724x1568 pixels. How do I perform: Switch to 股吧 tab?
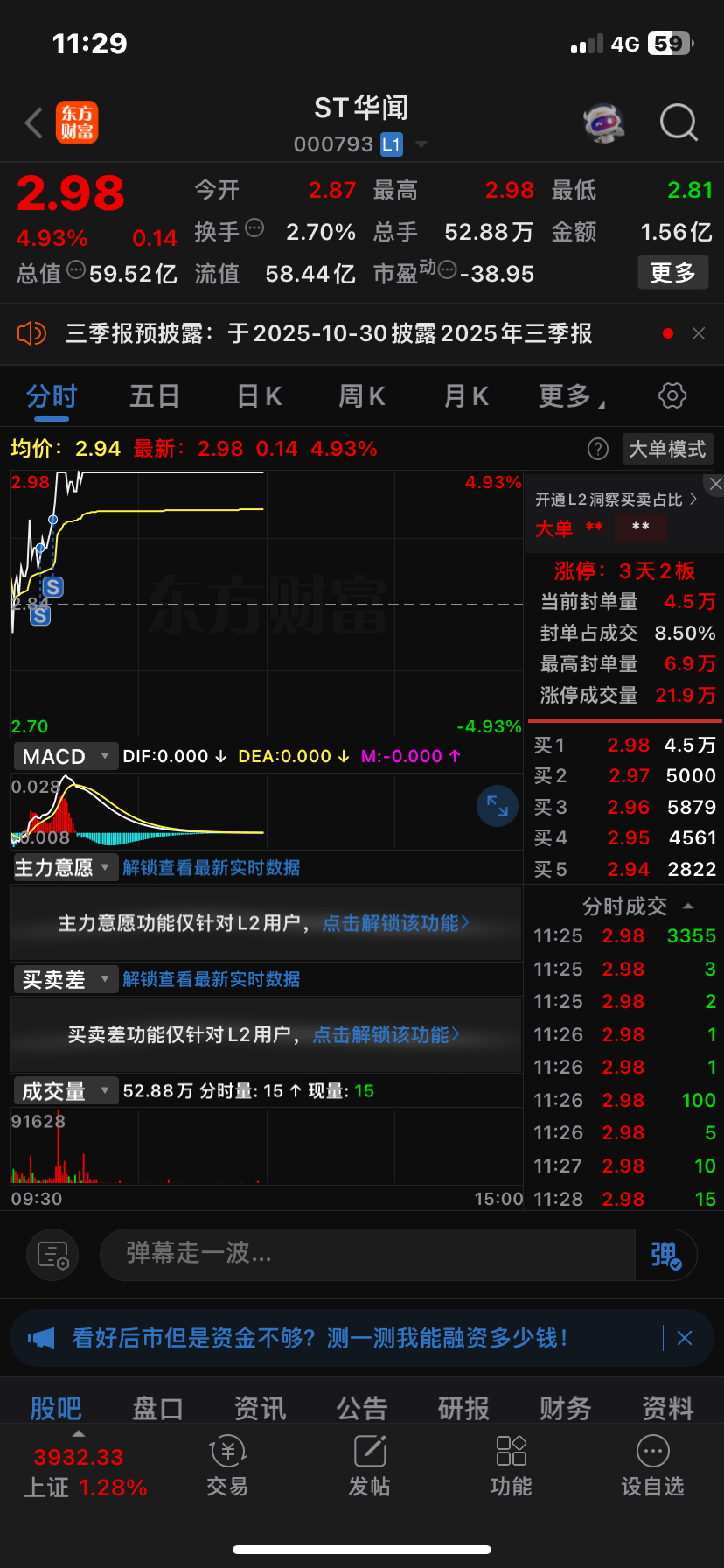(x=56, y=1408)
